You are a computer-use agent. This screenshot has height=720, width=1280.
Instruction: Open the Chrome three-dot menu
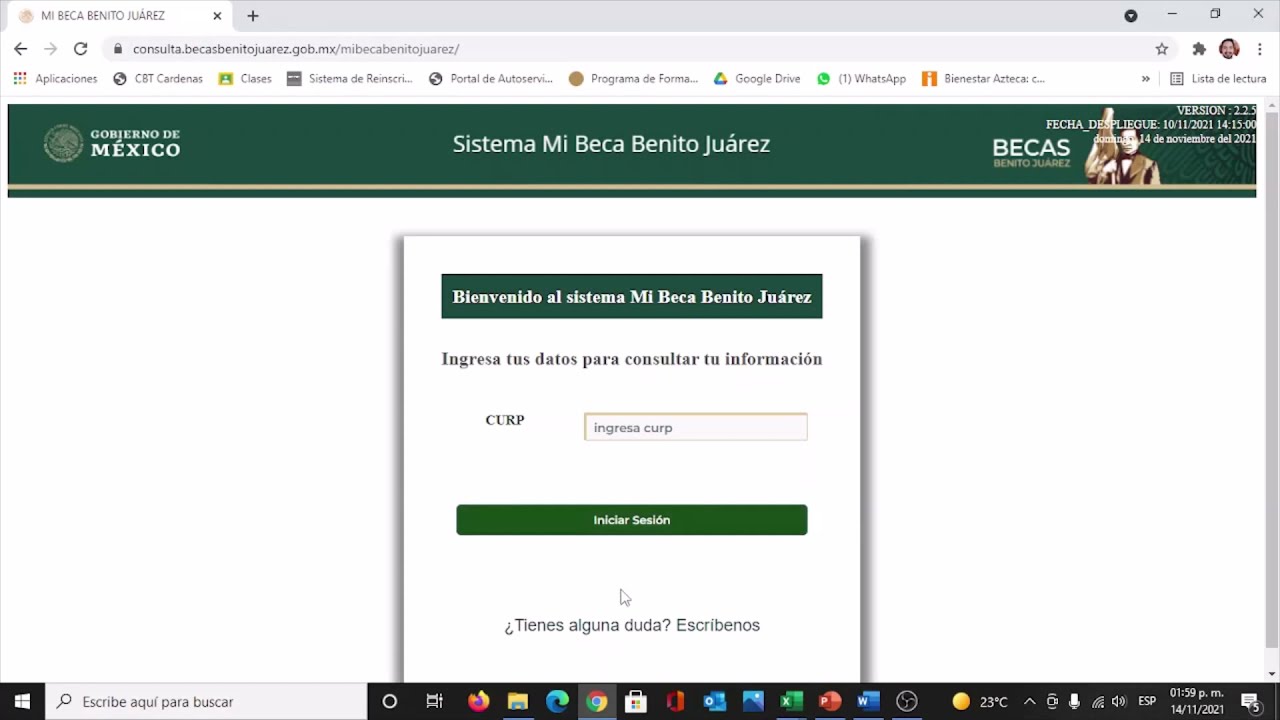[x=1259, y=49]
